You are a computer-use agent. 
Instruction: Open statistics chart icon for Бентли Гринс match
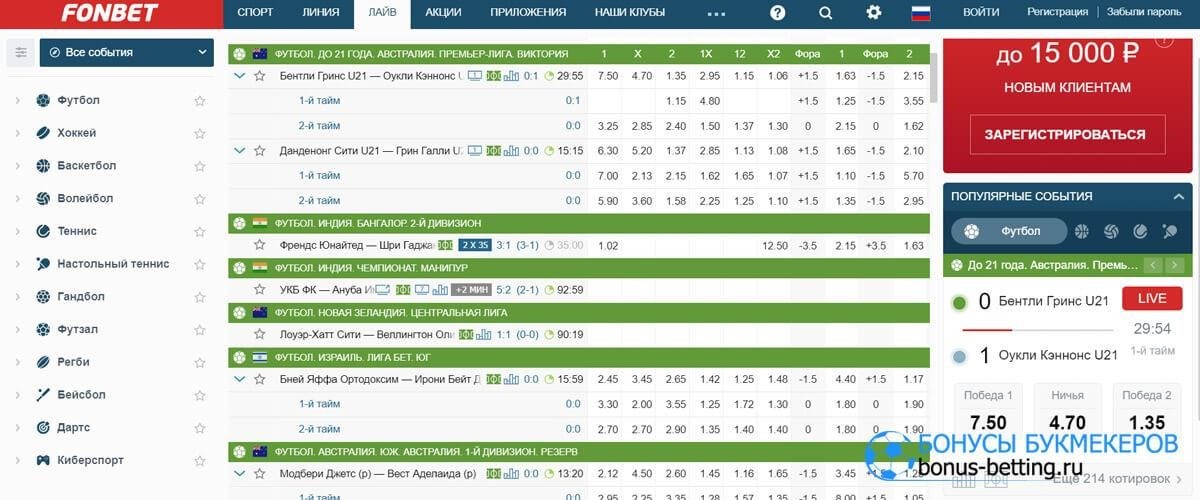511,75
